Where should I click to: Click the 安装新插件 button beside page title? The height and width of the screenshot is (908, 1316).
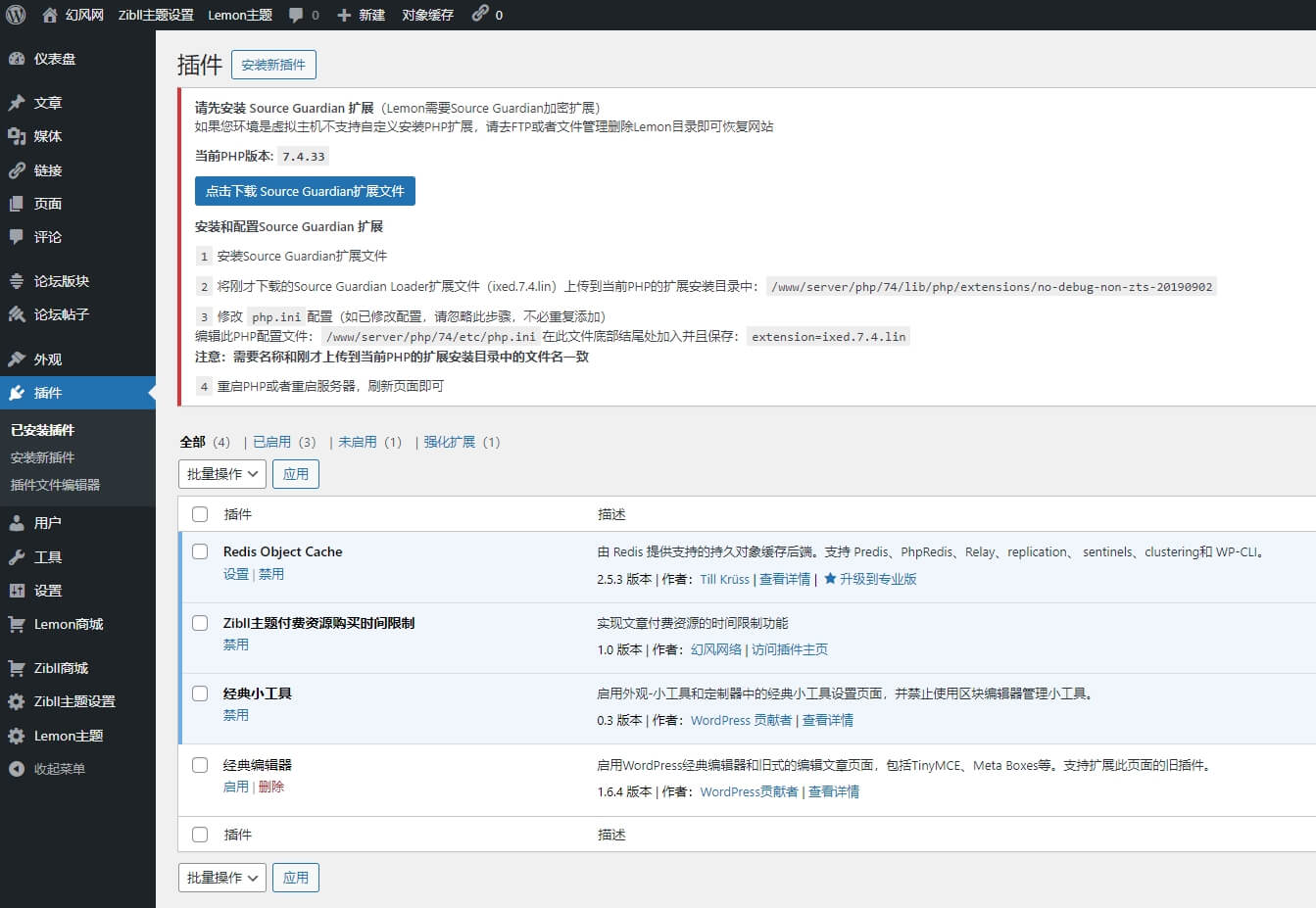tap(273, 65)
